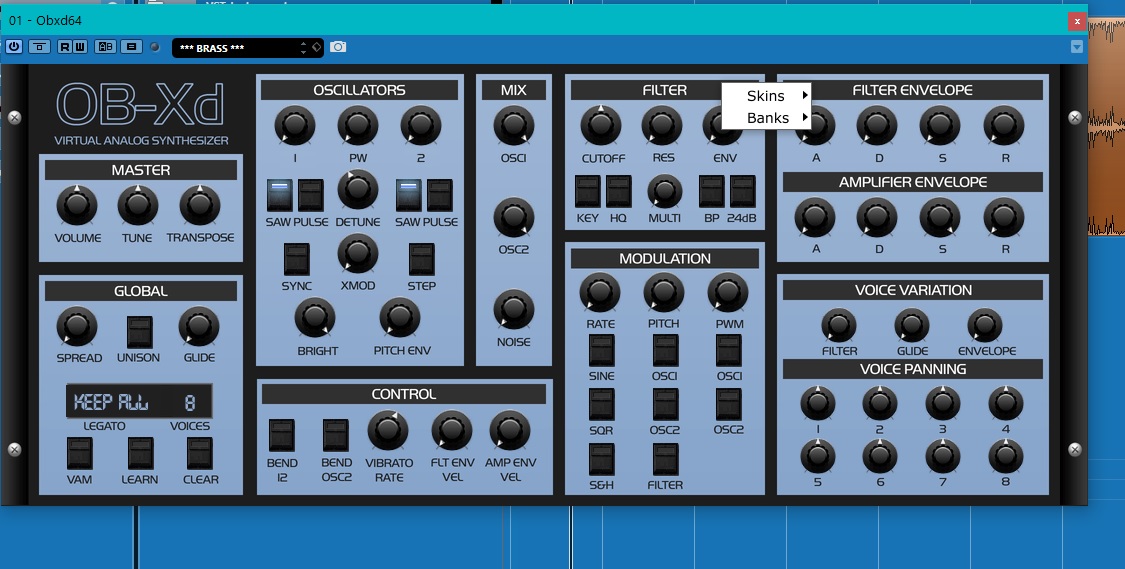Click filter envelope R knob
The height and width of the screenshot is (569, 1125).
pyautogui.click(x=1004, y=126)
